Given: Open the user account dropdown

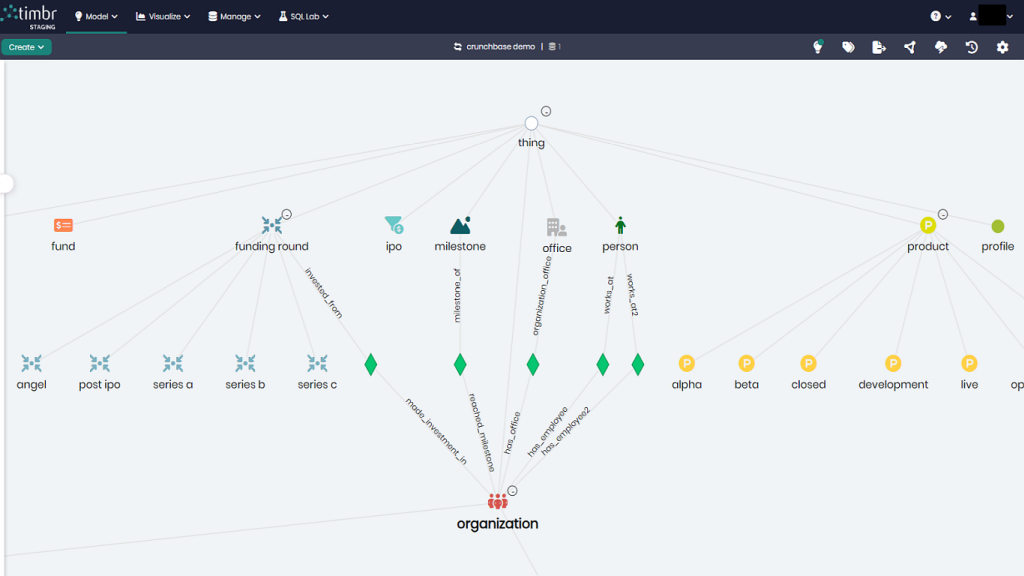Looking at the screenshot, I should (x=991, y=16).
